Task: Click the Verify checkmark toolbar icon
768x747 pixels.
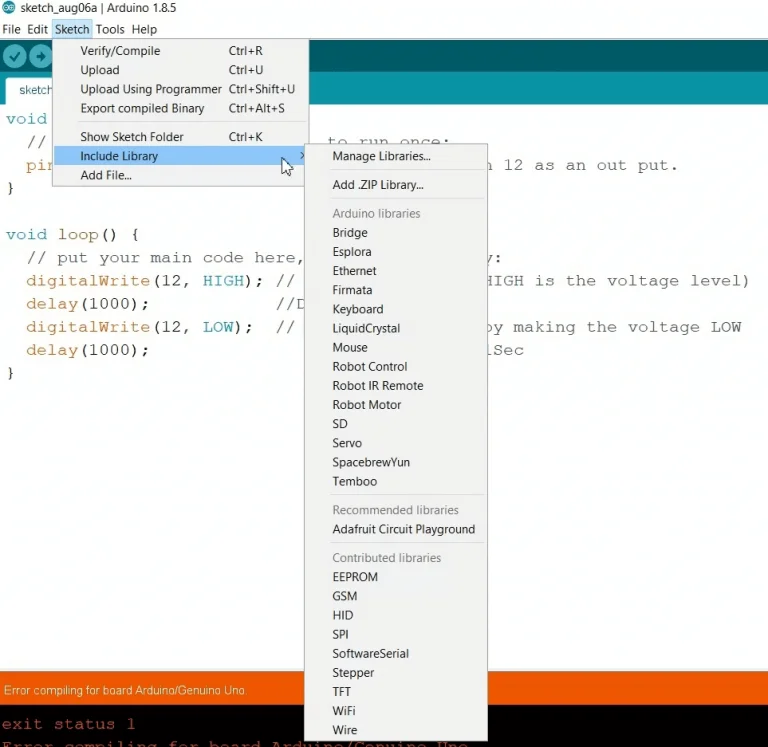Action: coord(14,56)
